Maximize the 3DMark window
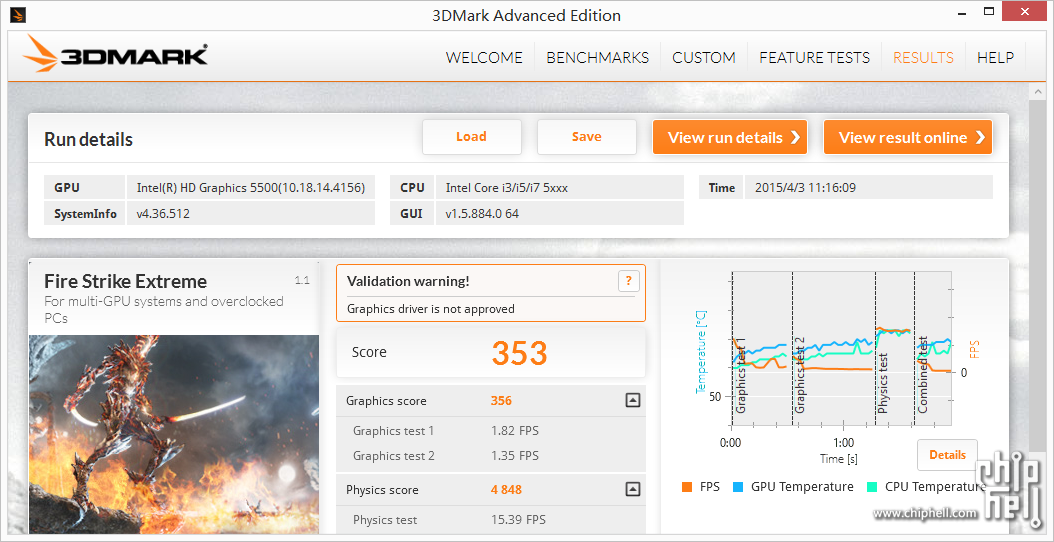This screenshot has height=542, width=1054. 988,12
